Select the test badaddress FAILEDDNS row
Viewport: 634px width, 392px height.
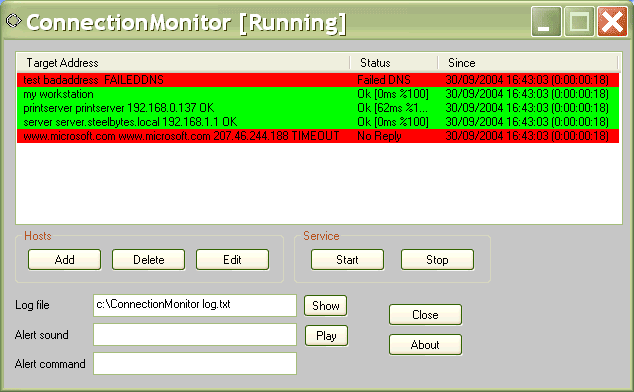318,80
